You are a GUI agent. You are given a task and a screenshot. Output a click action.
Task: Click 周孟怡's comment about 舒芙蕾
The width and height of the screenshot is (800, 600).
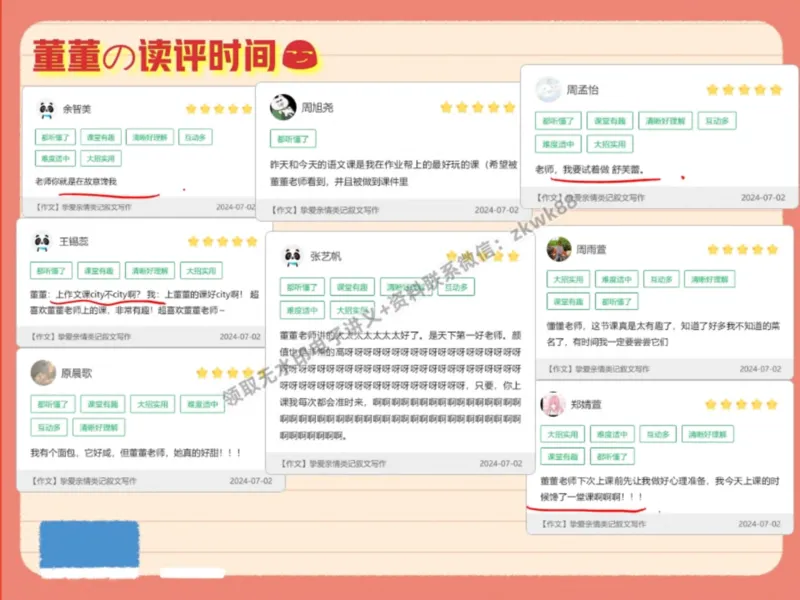coord(590,169)
